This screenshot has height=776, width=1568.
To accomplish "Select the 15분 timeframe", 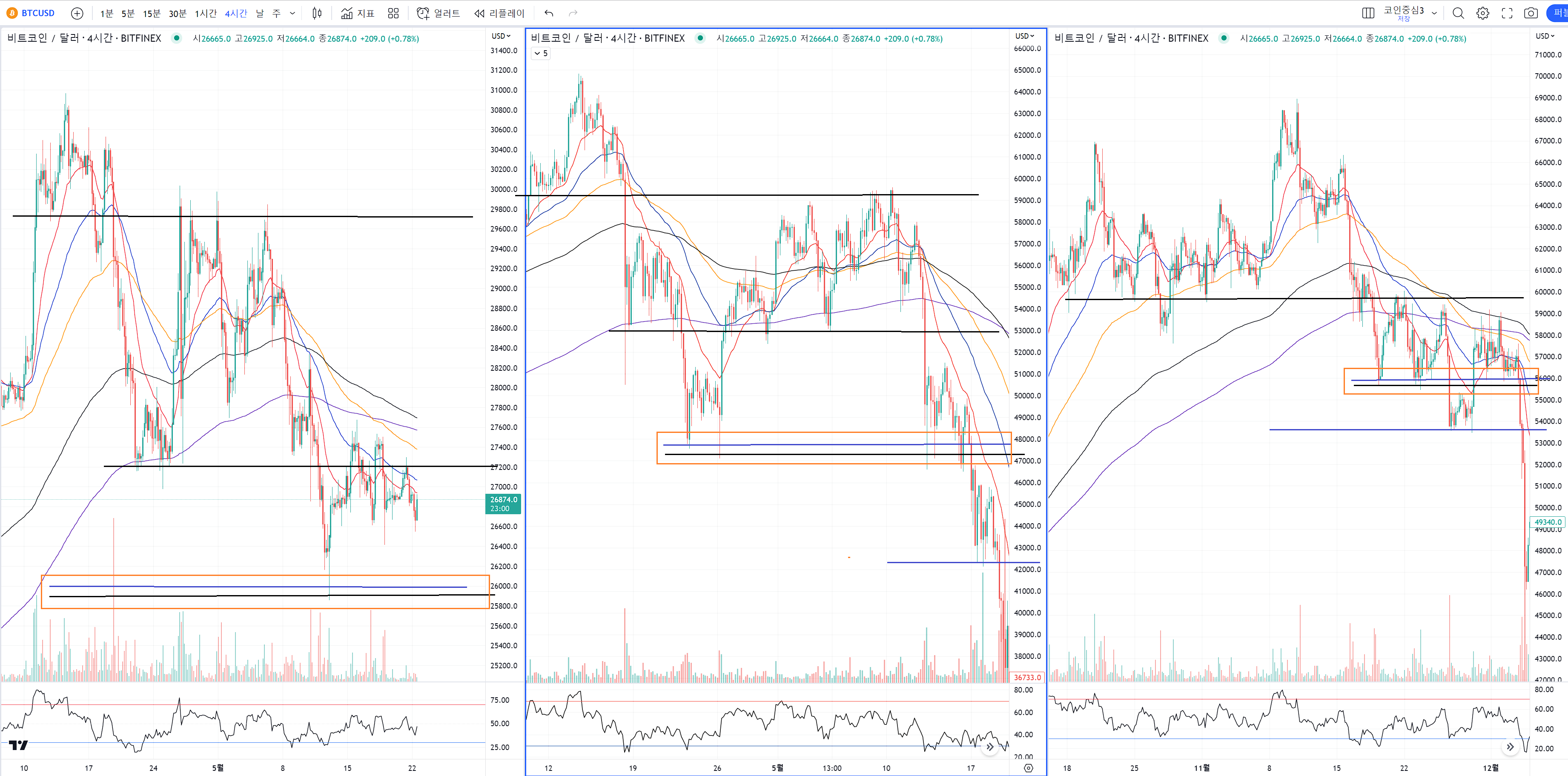I will pos(151,13).
